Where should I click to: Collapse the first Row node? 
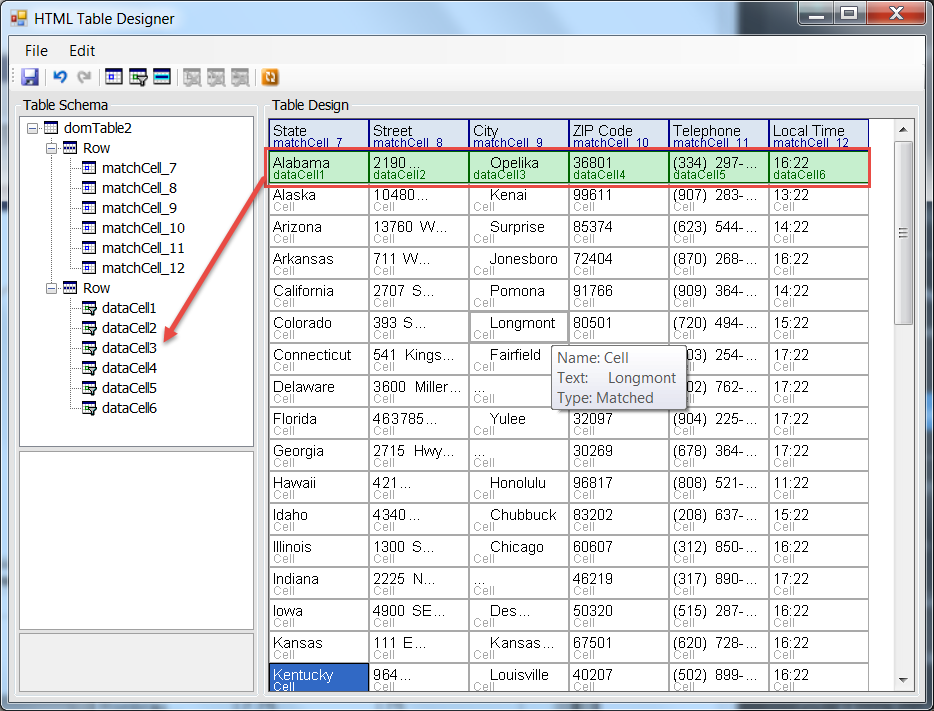pos(52,147)
